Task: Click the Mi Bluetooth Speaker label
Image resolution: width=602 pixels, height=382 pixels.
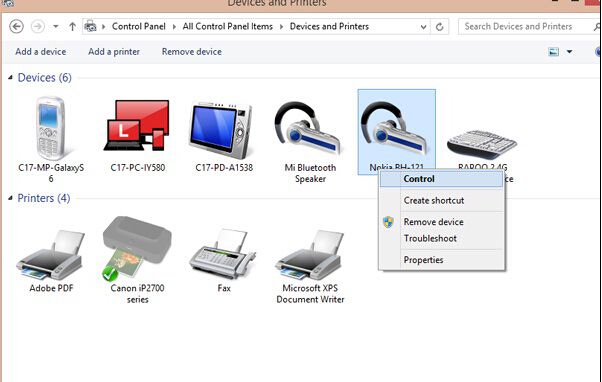Action: tap(310, 173)
